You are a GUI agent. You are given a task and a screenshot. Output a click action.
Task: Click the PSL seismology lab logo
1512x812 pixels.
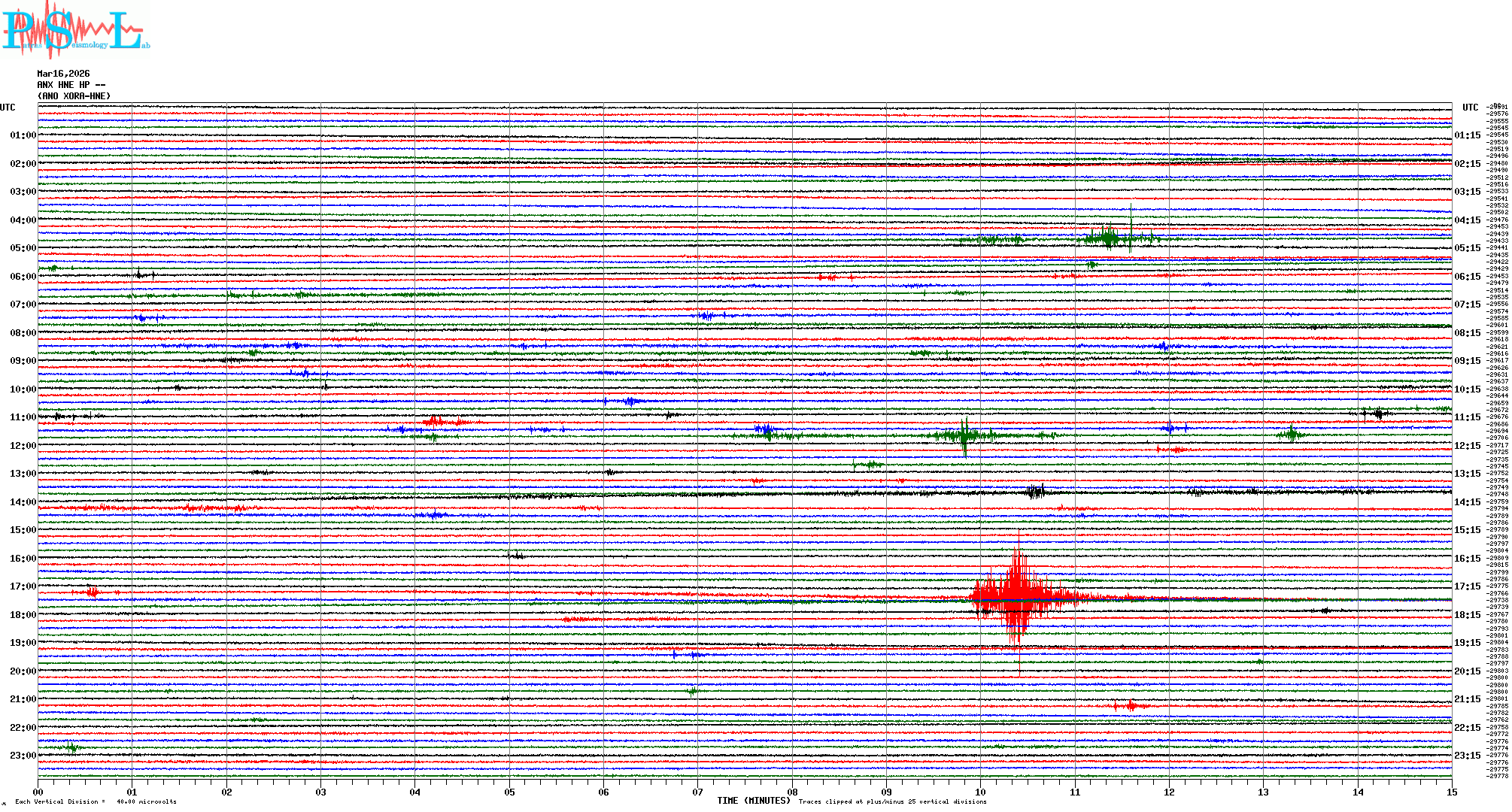pyautogui.click(x=75, y=30)
